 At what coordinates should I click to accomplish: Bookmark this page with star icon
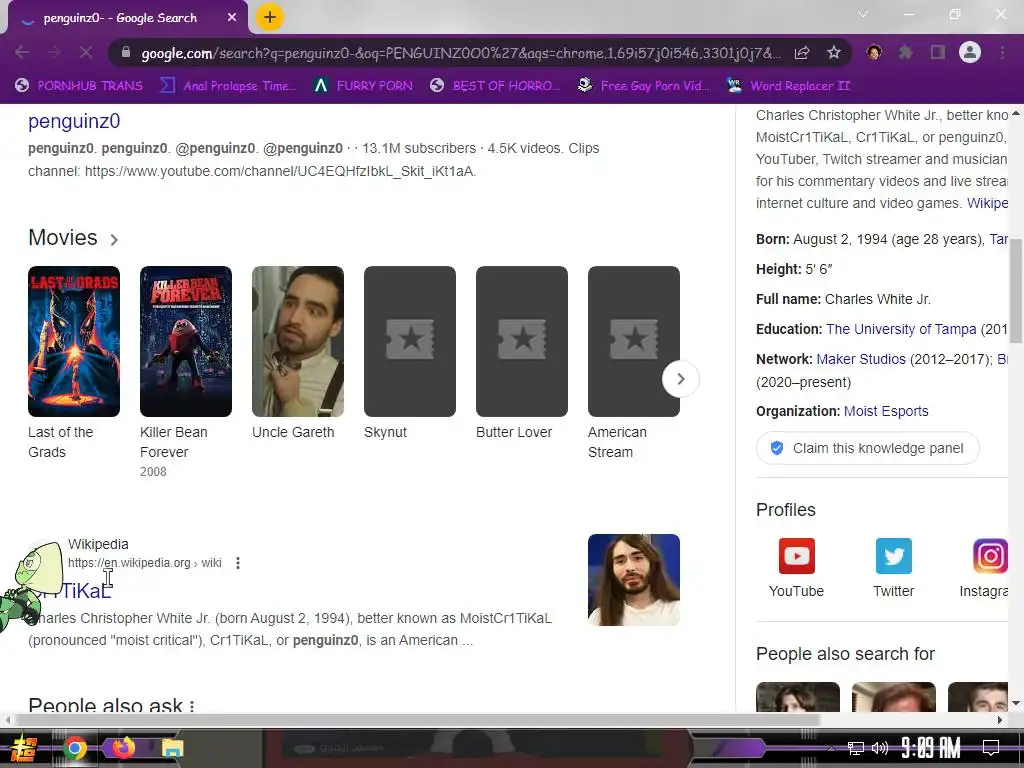tap(833, 53)
